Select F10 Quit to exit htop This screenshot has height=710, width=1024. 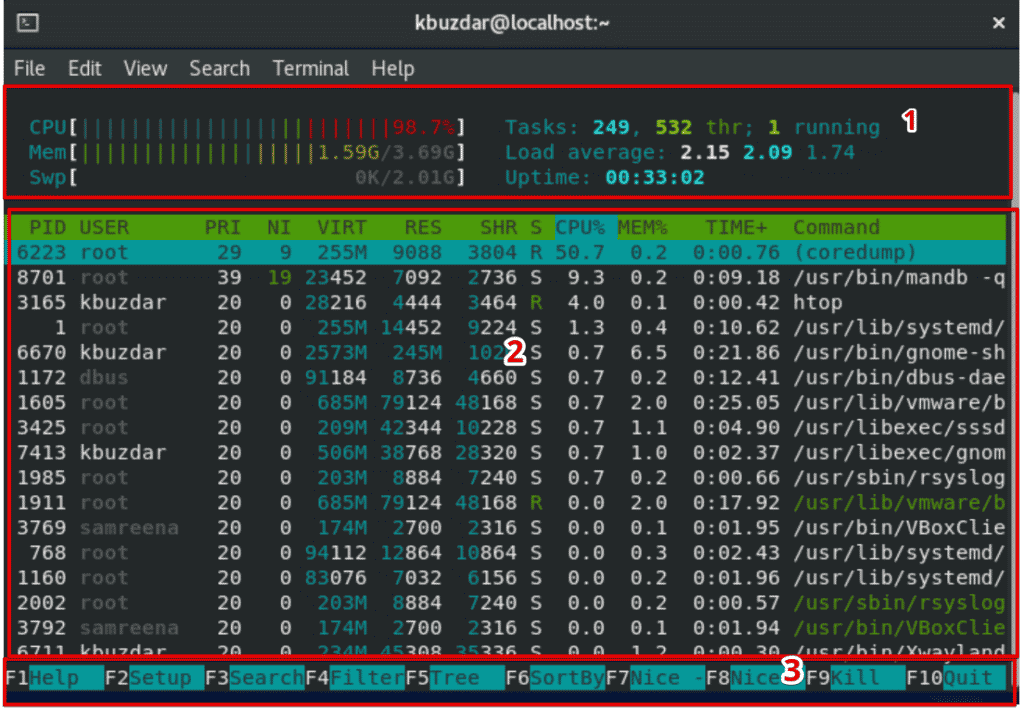pyautogui.click(x=955, y=677)
